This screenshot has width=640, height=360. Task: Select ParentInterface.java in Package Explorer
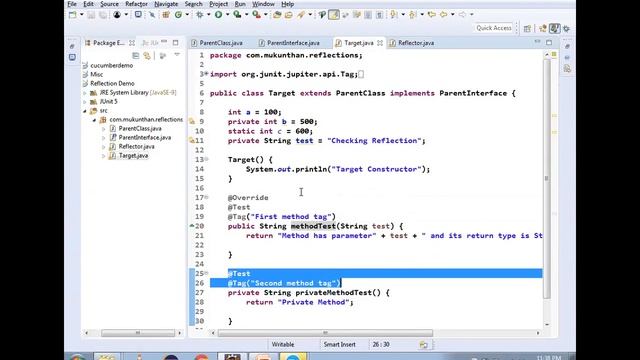click(x=144, y=138)
